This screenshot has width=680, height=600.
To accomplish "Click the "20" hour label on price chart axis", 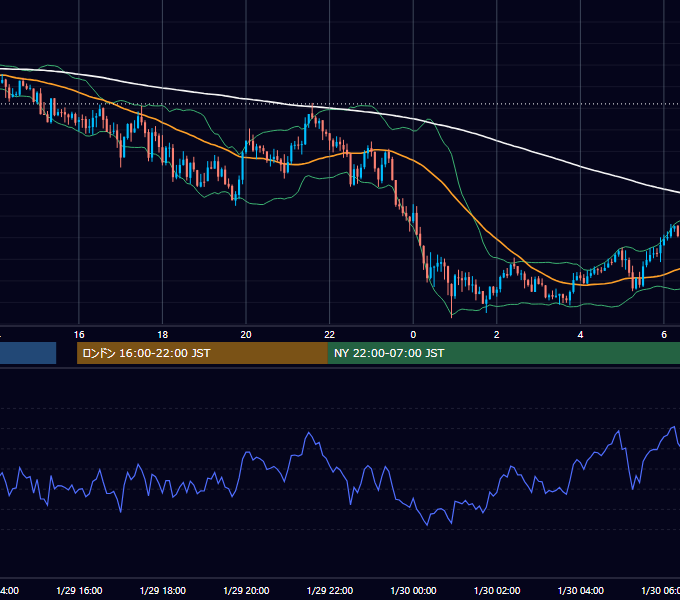I will point(246,335).
